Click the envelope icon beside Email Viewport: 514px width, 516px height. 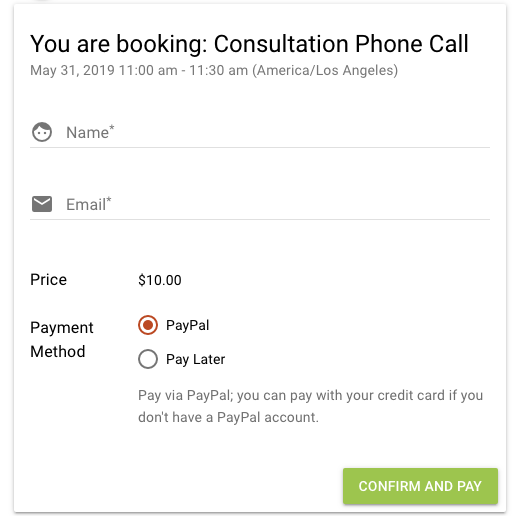click(x=42, y=204)
